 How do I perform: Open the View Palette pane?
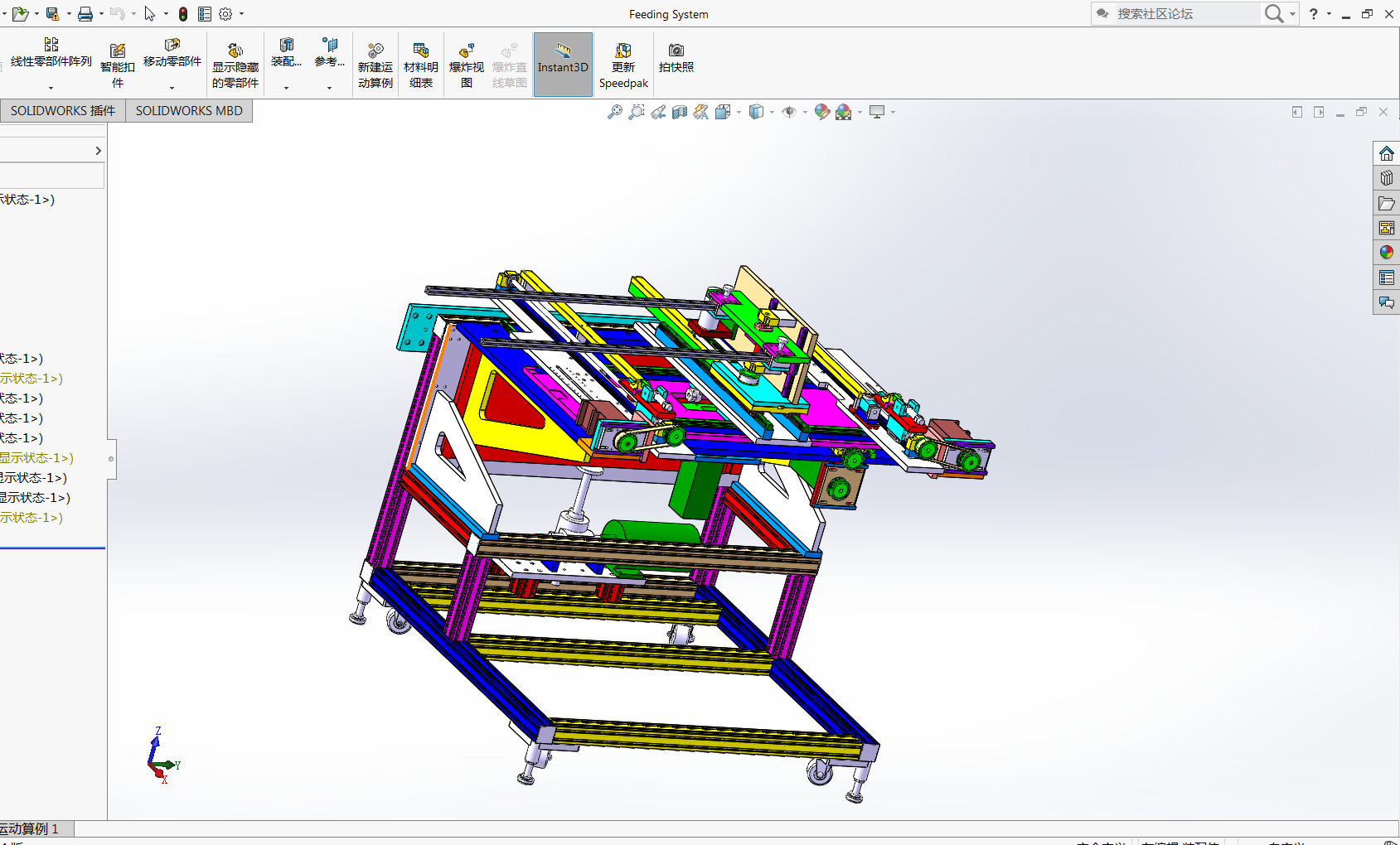(x=1387, y=228)
